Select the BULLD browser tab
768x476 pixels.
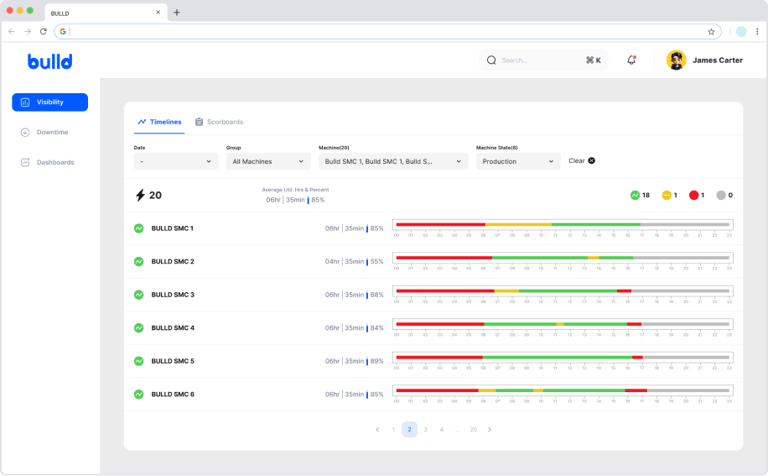tap(106, 13)
